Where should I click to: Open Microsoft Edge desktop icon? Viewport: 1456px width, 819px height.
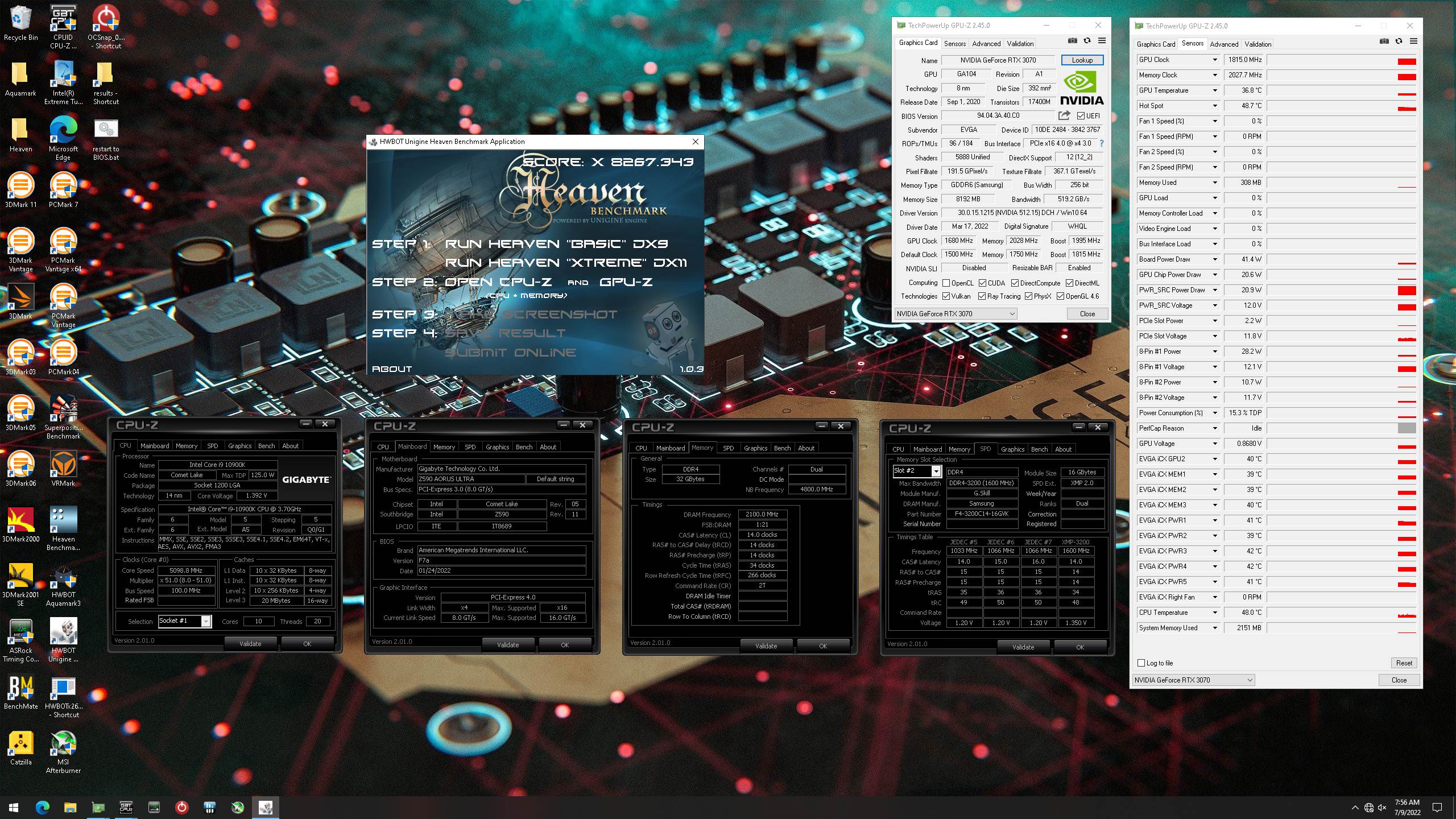(x=63, y=138)
